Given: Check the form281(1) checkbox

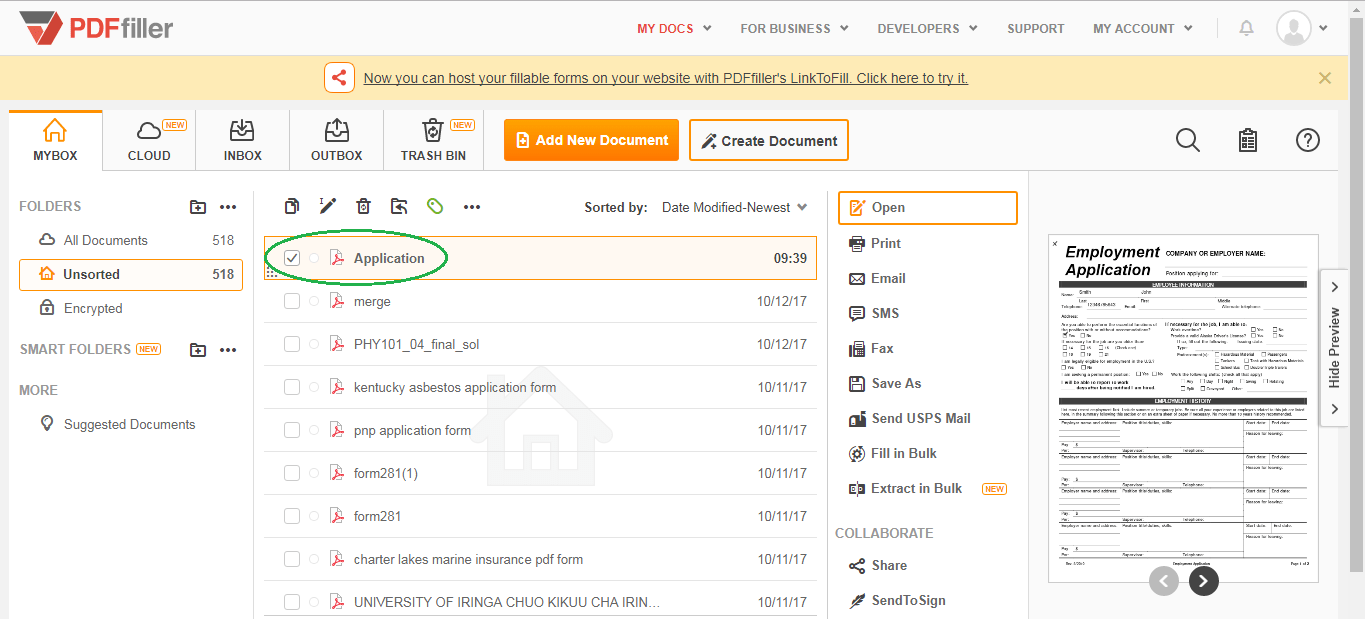Looking at the screenshot, I should pyautogui.click(x=292, y=473).
